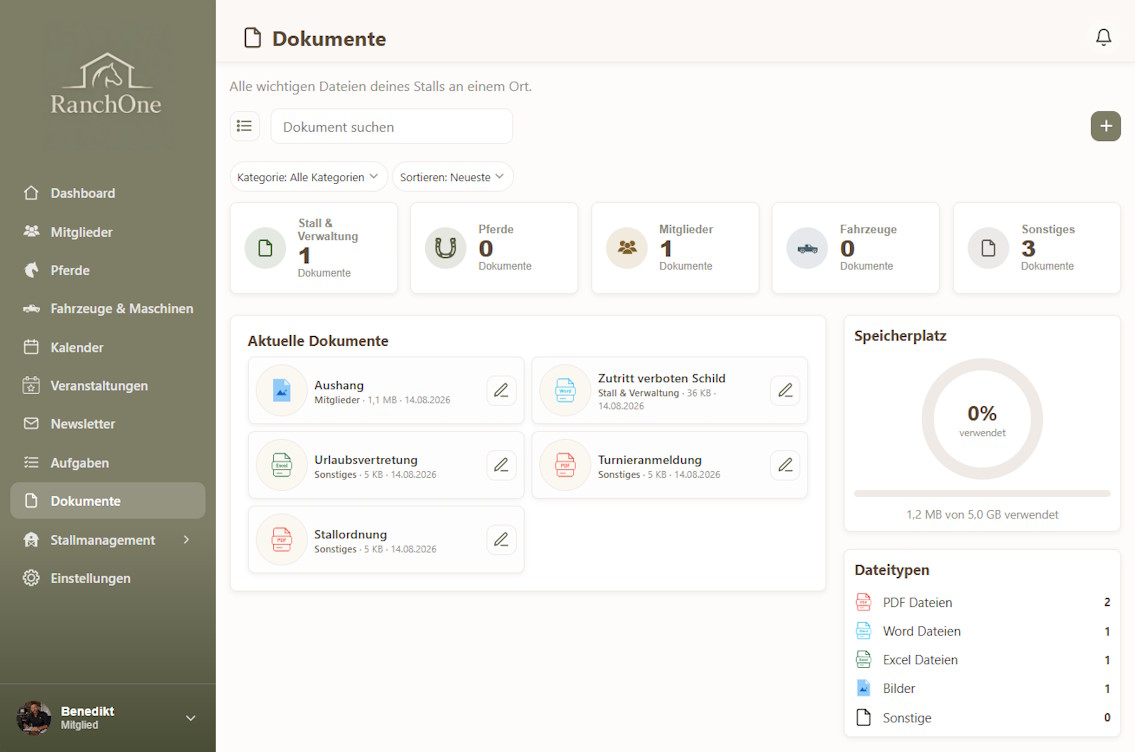Click the RanchOne logo
The height and width of the screenshot is (752, 1135).
pyautogui.click(x=106, y=84)
